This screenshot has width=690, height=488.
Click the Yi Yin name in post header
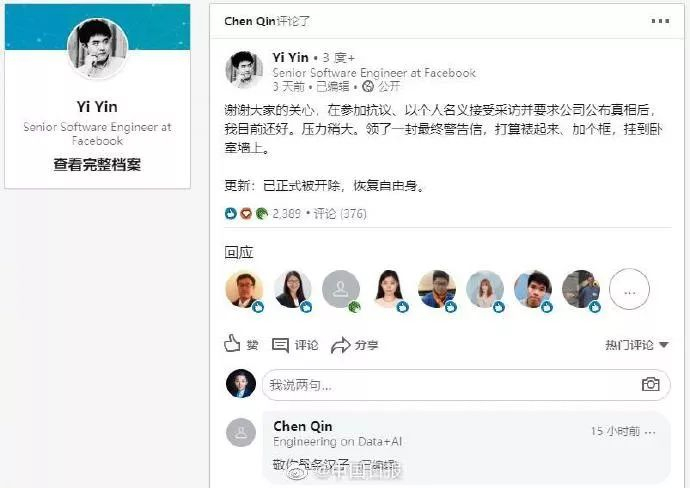click(x=291, y=58)
